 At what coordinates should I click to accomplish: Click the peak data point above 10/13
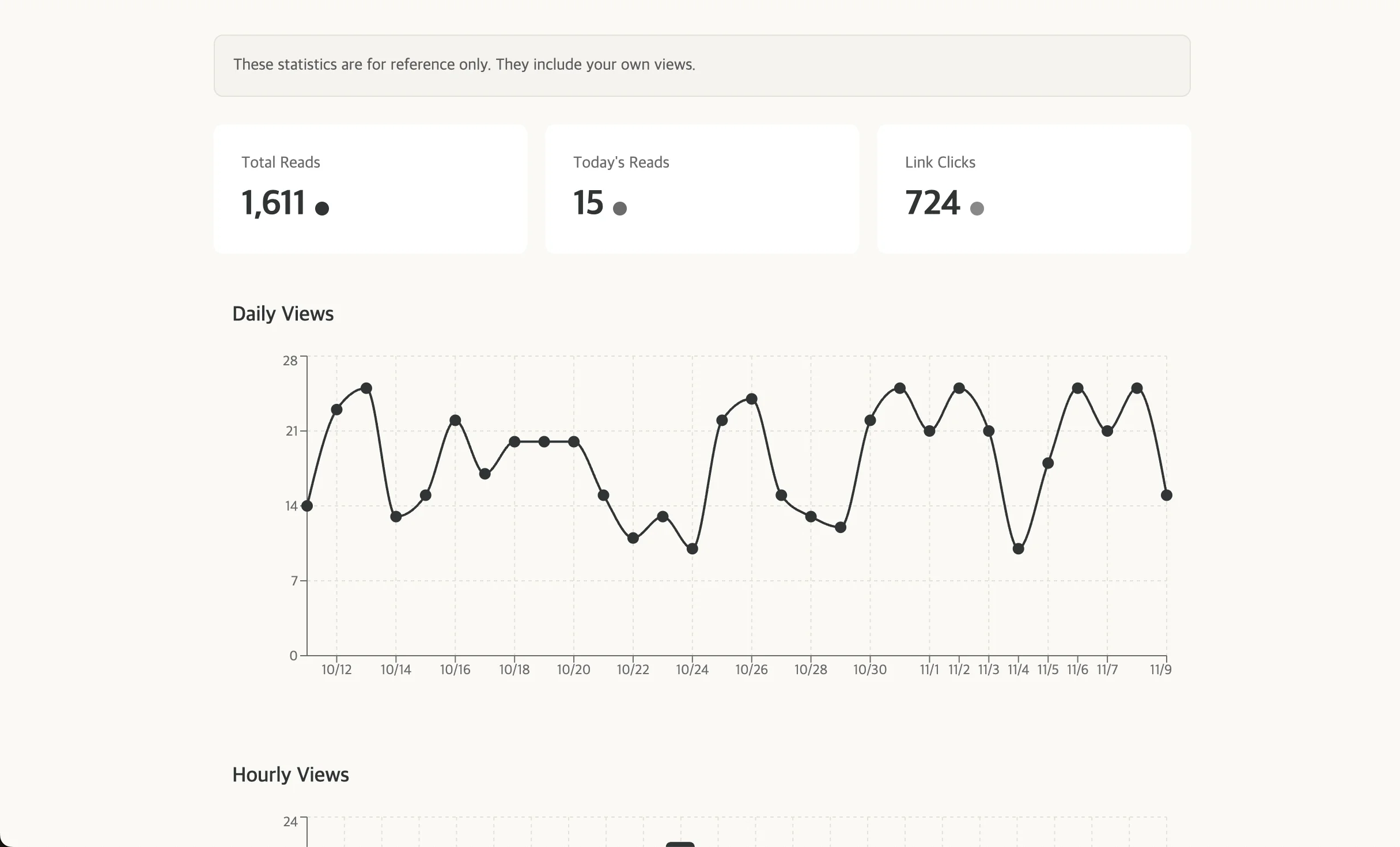(367, 388)
